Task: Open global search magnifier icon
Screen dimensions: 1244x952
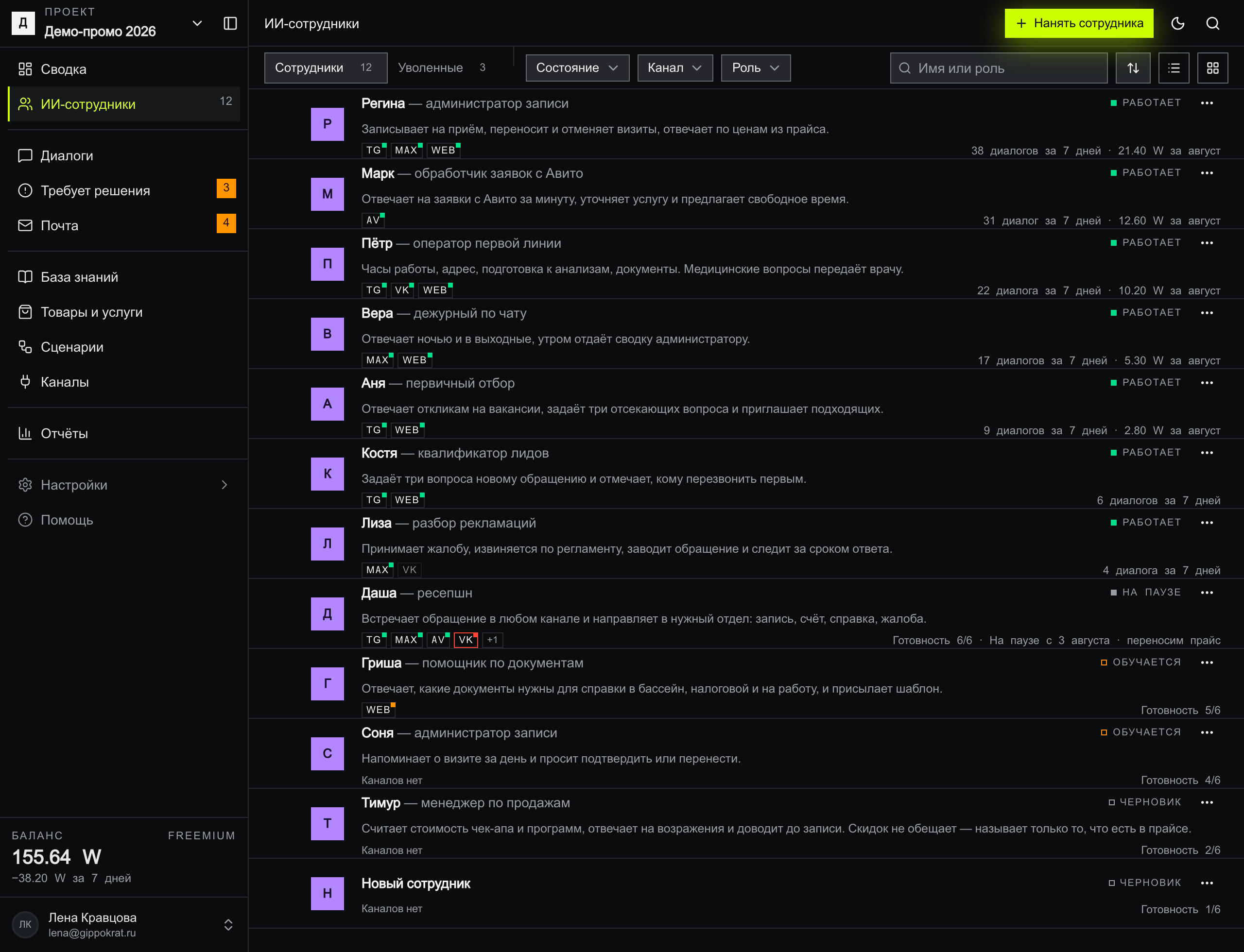Action: [x=1212, y=23]
